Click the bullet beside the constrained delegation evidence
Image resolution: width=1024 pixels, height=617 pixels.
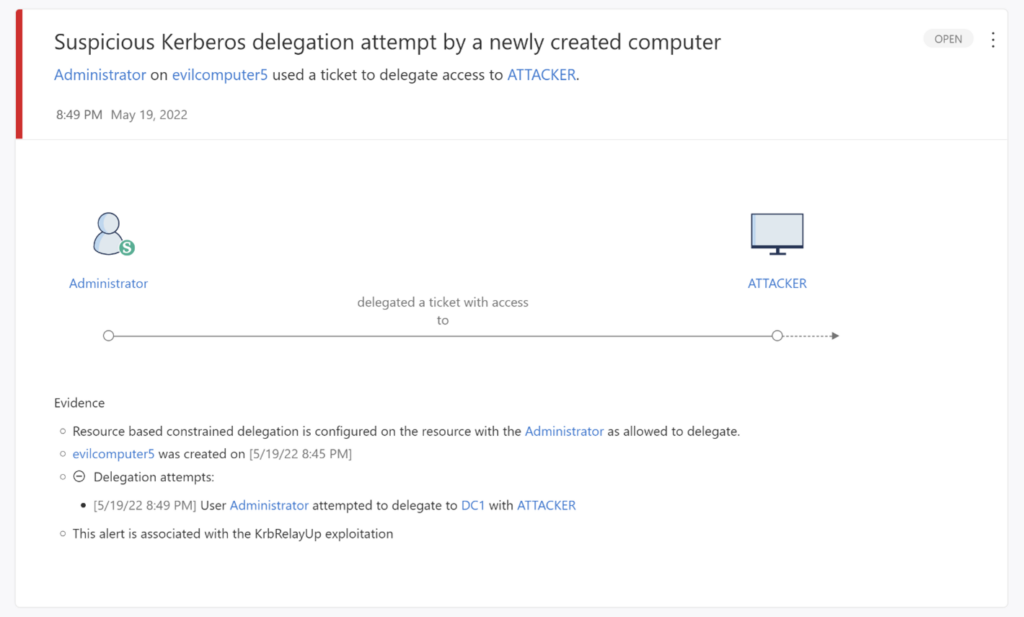tap(61, 430)
